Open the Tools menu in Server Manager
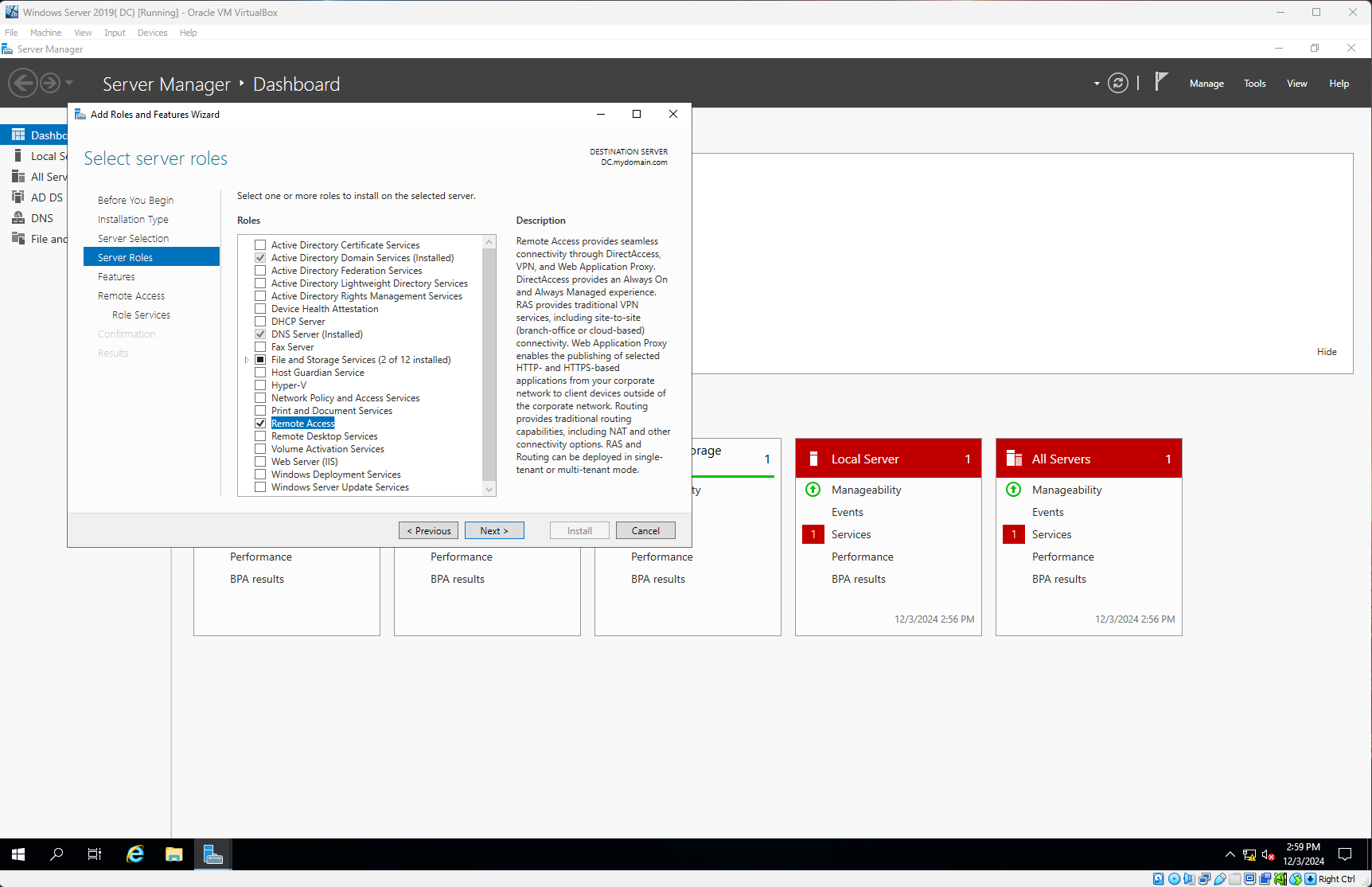The image size is (1372, 887). point(1255,84)
